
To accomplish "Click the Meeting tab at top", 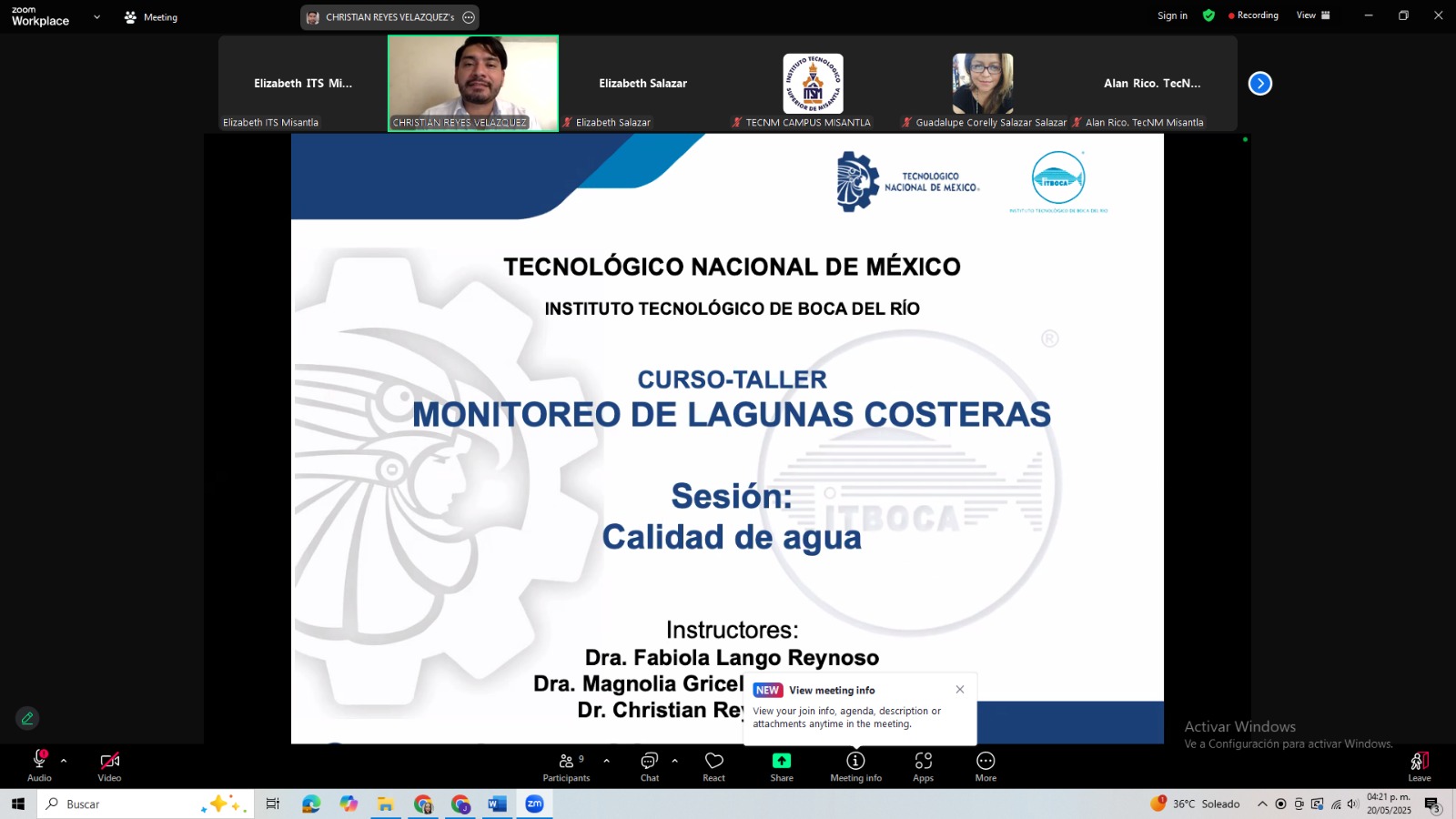I will [151, 17].
